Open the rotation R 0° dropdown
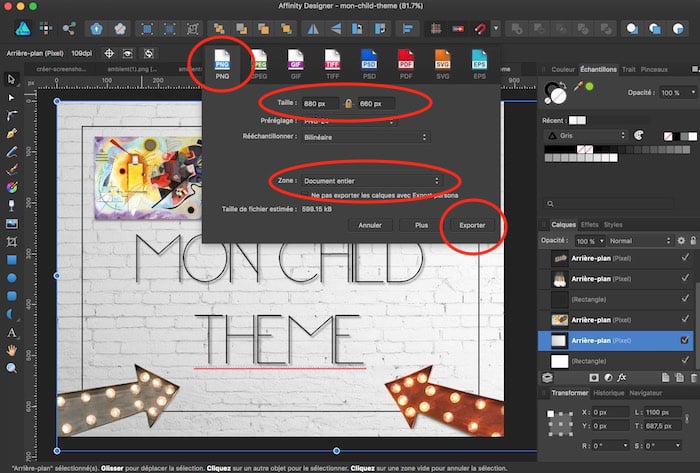Image resolution: width=700 pixels, height=473 pixels. tap(611, 445)
